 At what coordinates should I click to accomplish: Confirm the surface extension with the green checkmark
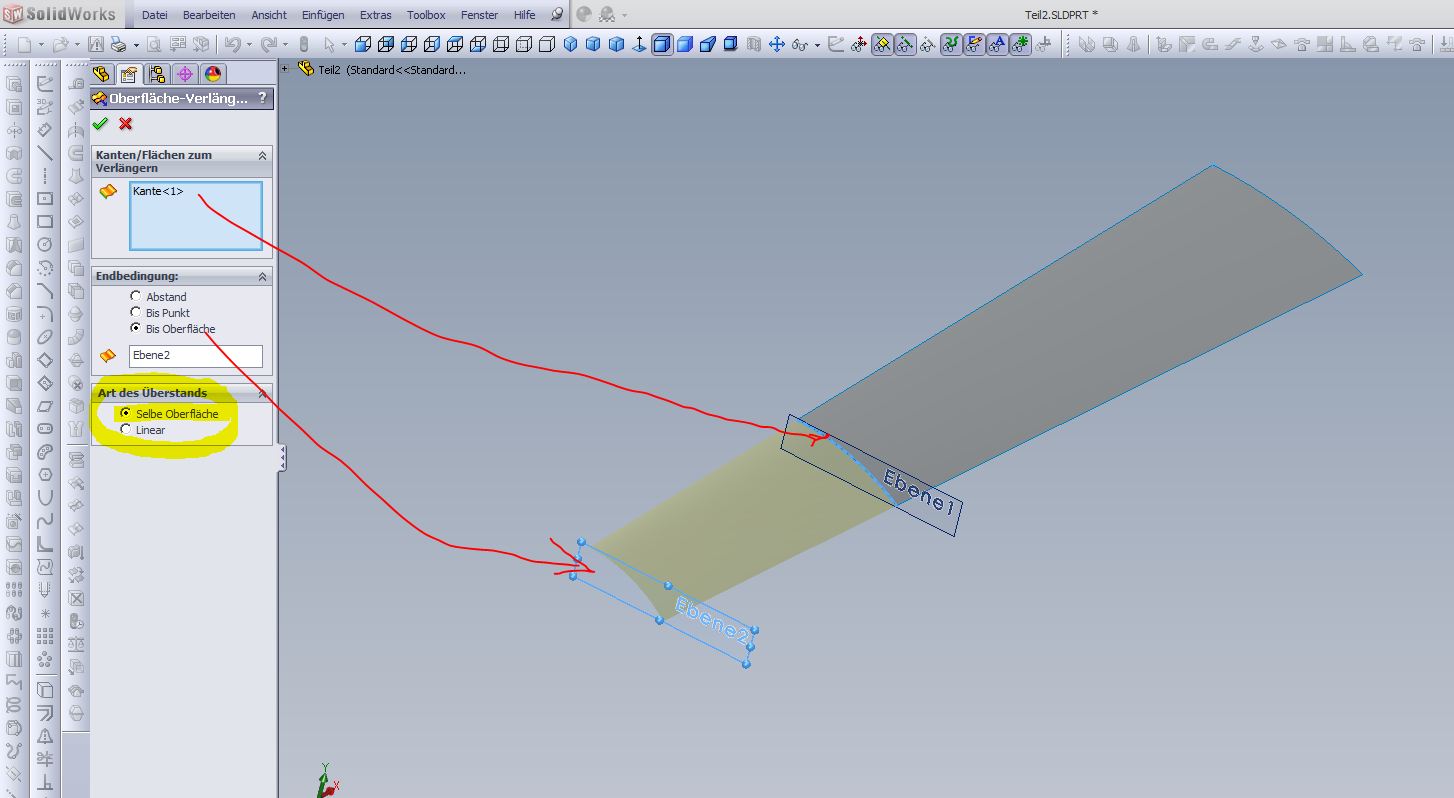pyautogui.click(x=100, y=124)
